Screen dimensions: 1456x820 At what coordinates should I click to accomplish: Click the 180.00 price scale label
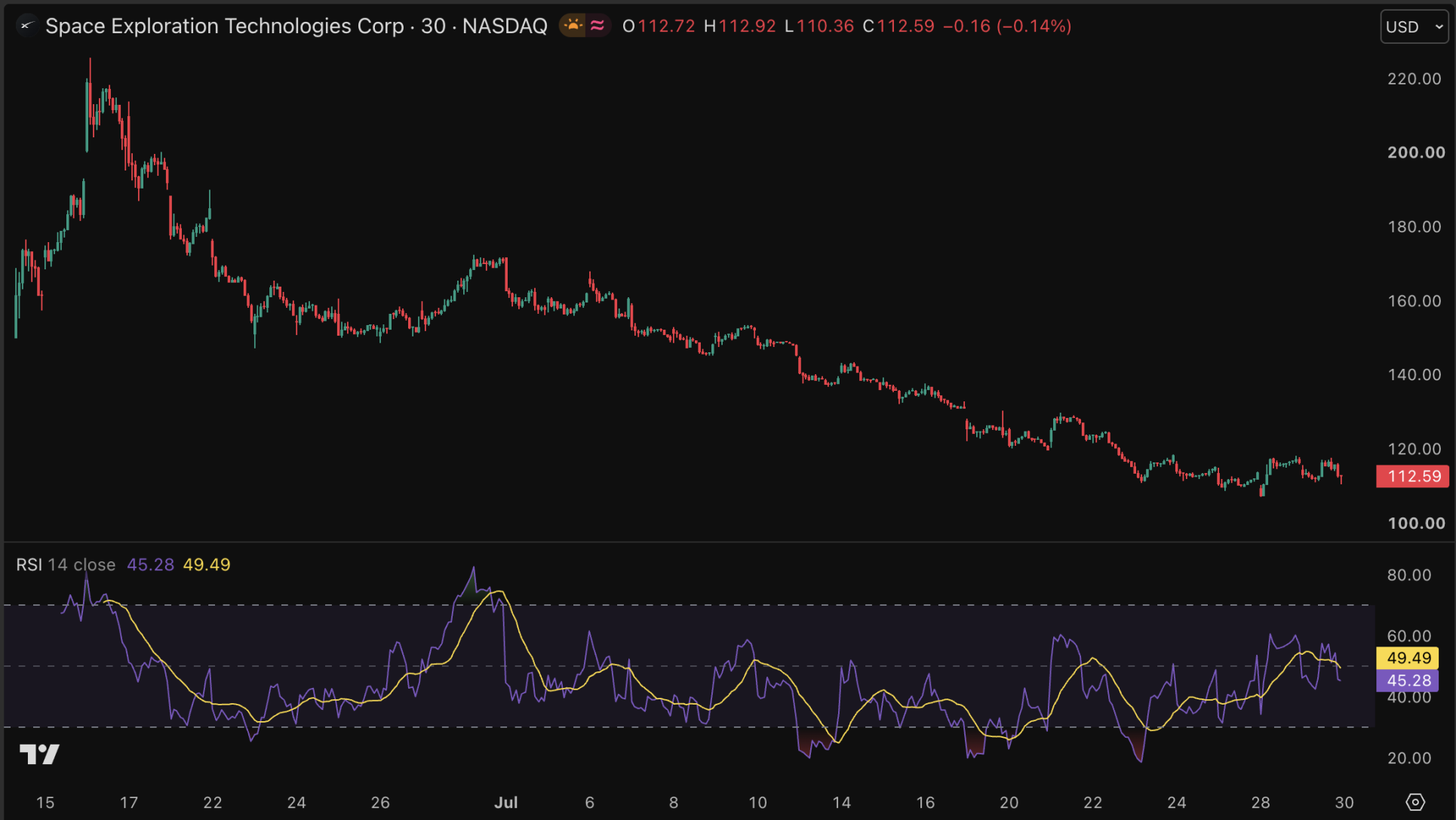click(1414, 226)
